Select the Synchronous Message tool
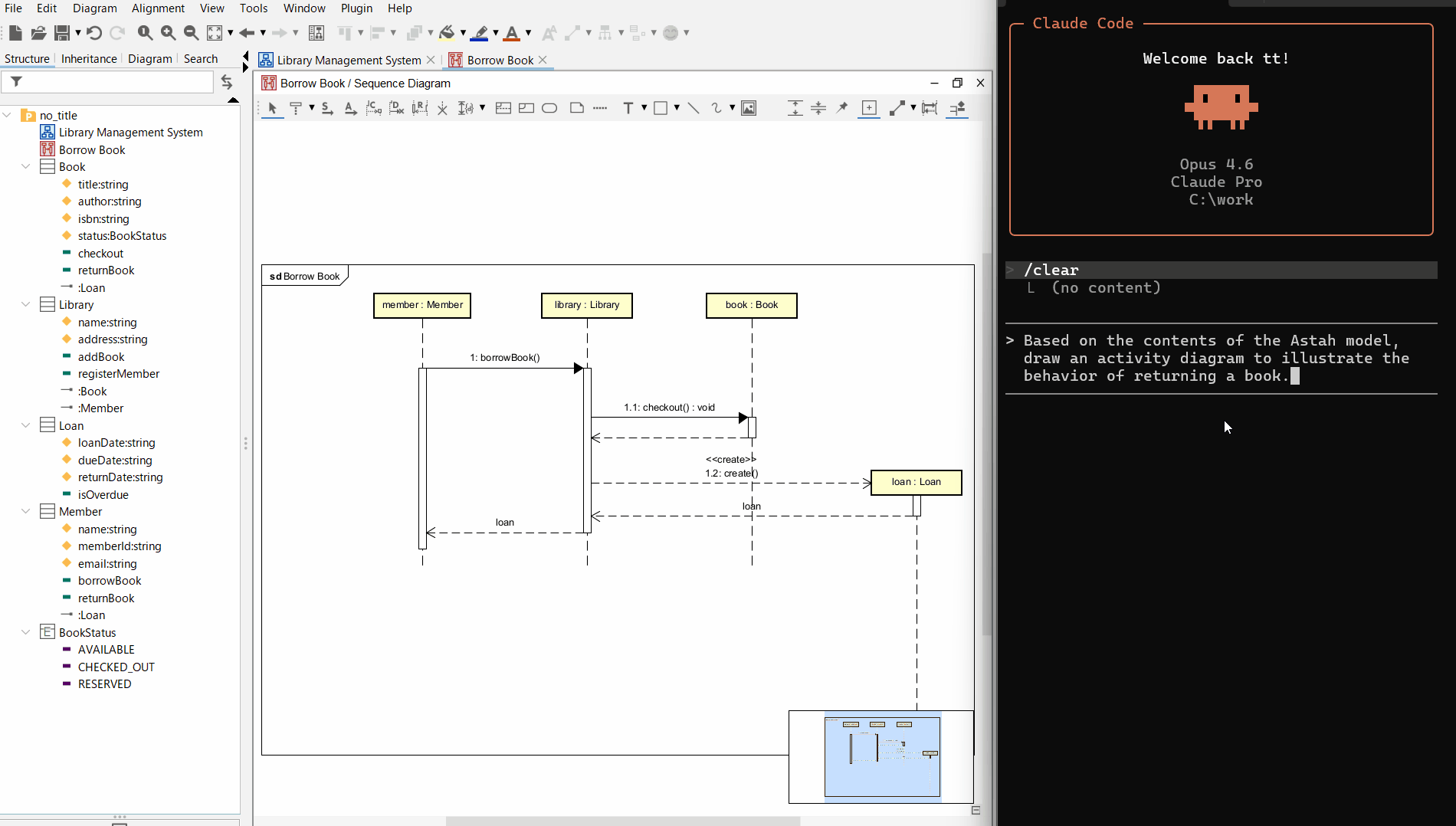The width and height of the screenshot is (1456, 826). (327, 108)
